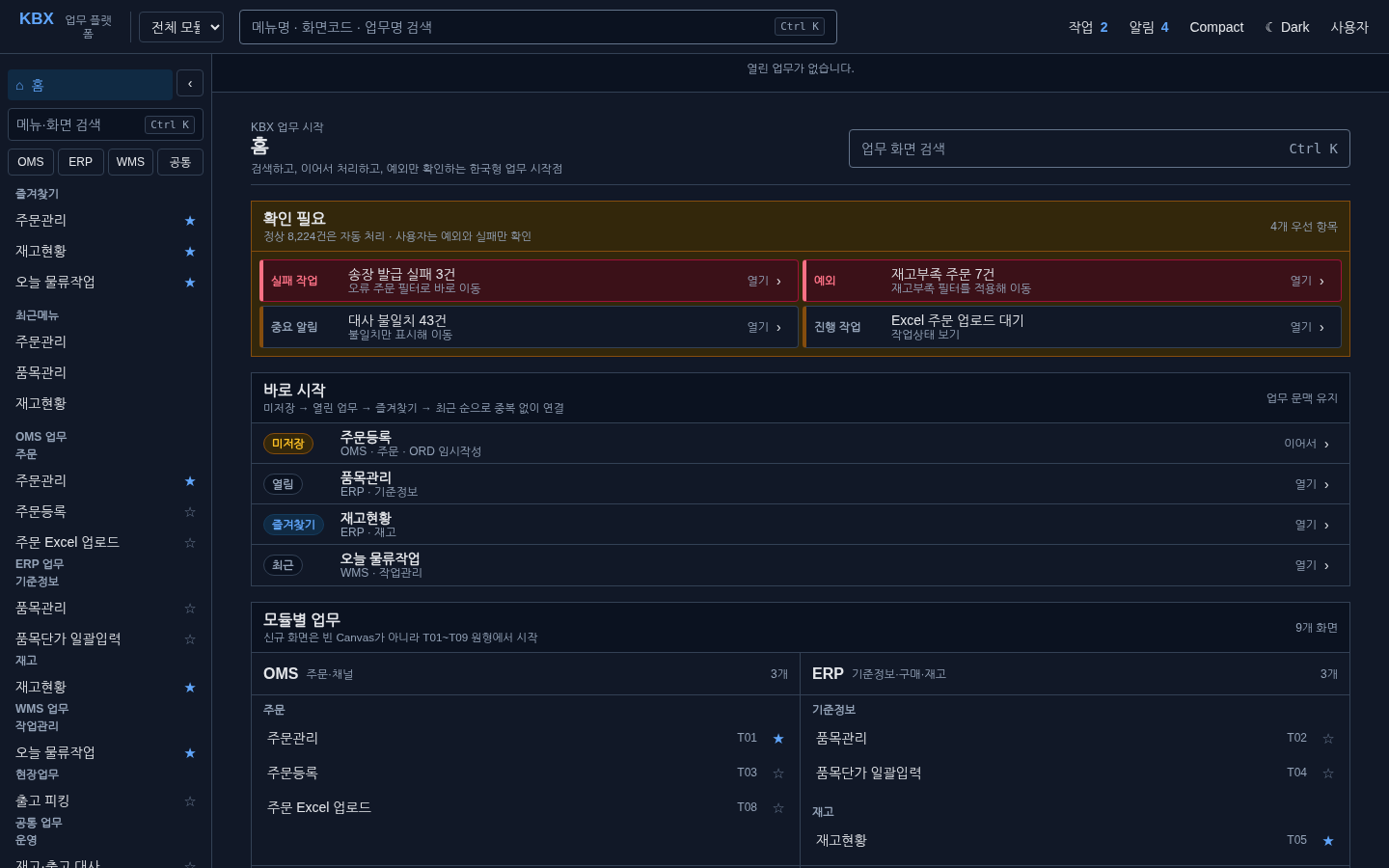Toggle Dark mode in the top bar
This screenshot has width=1389, height=868.
click(1287, 27)
